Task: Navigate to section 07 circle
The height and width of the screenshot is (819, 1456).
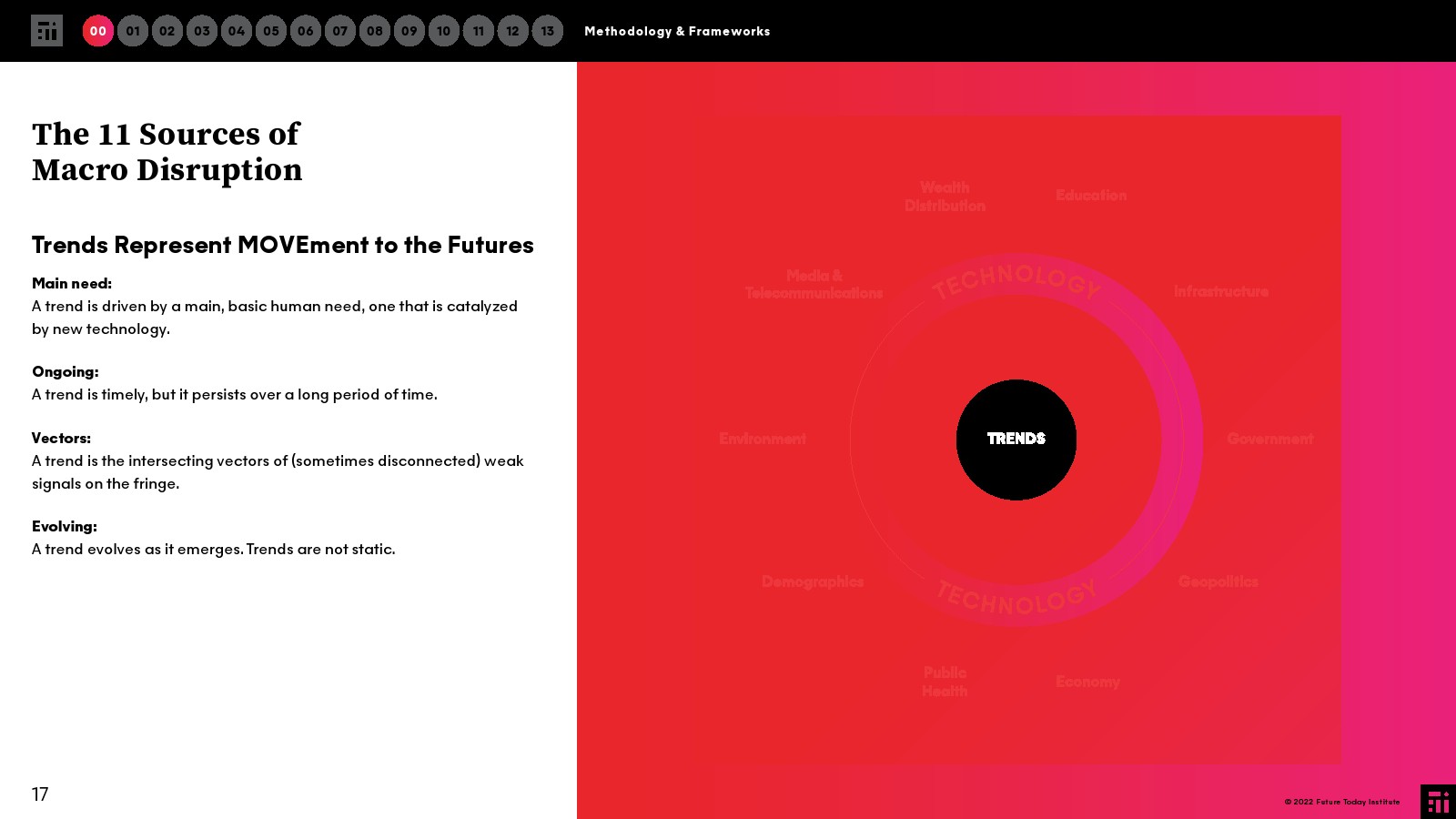Action: coord(340,31)
